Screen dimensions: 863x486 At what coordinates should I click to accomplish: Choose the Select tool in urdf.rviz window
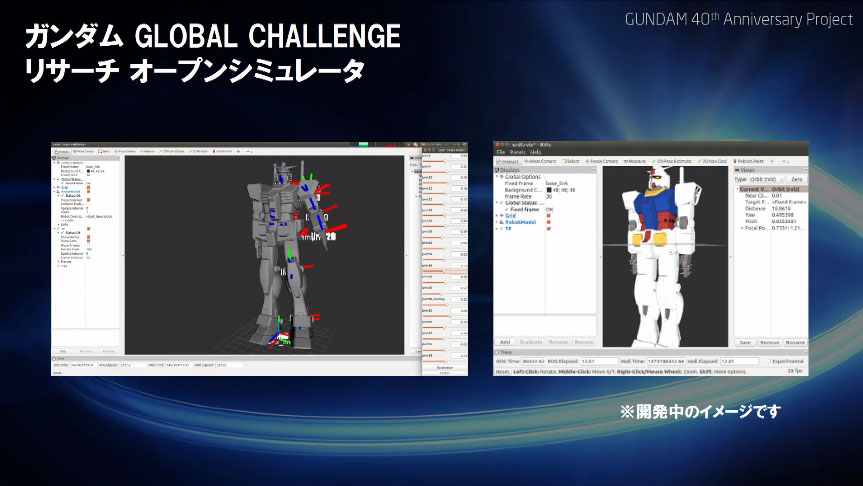[571, 161]
